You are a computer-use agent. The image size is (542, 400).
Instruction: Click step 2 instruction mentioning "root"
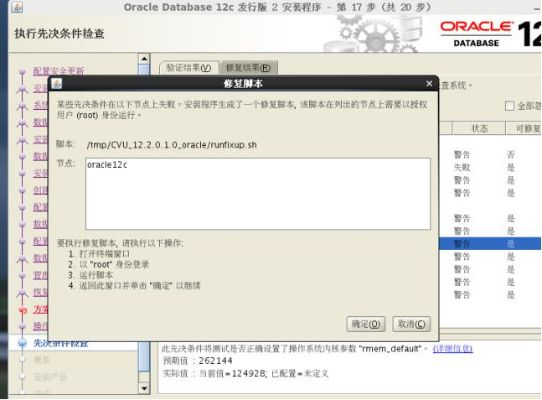pos(109,265)
